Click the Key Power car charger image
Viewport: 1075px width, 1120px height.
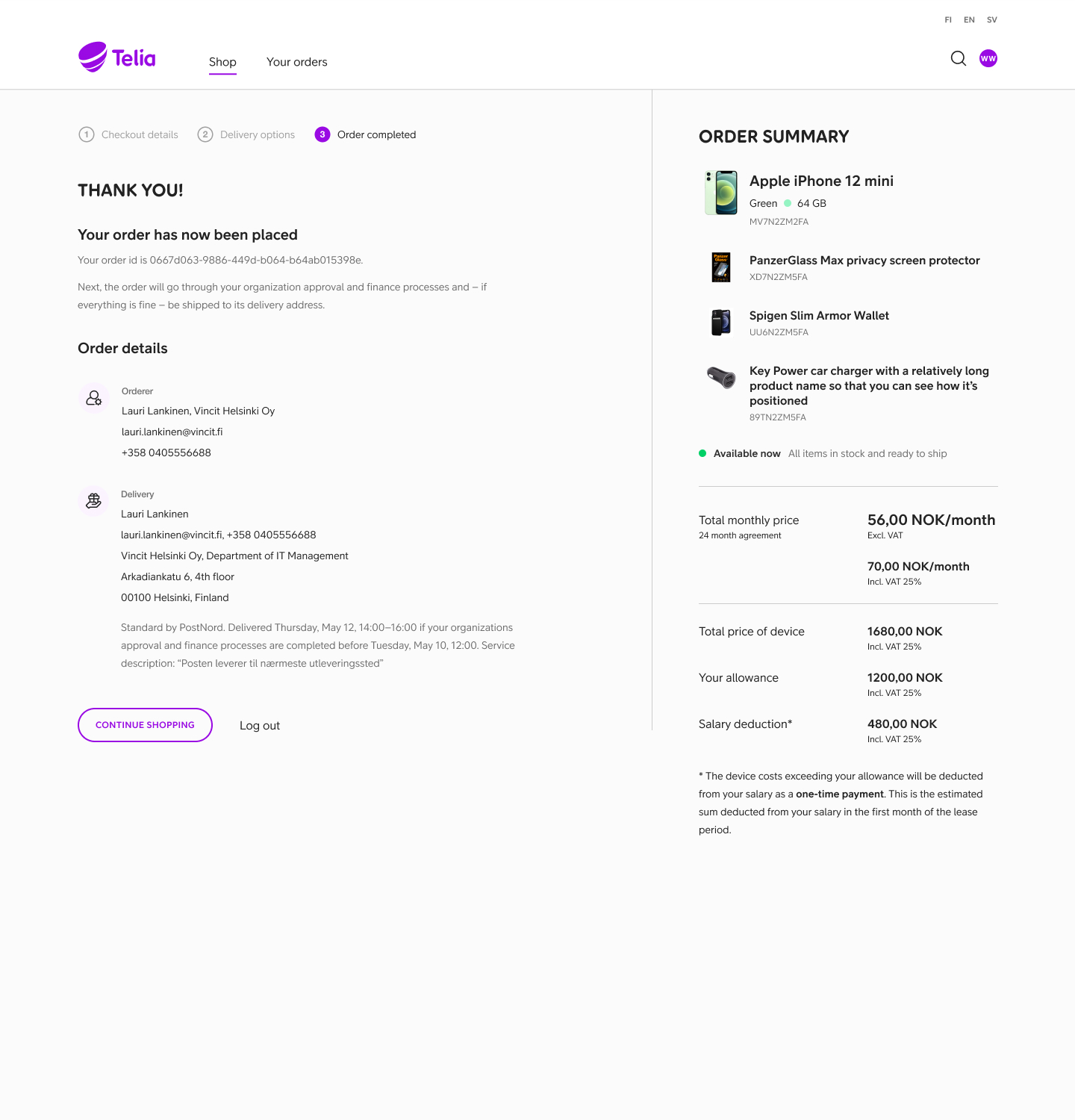pos(721,378)
